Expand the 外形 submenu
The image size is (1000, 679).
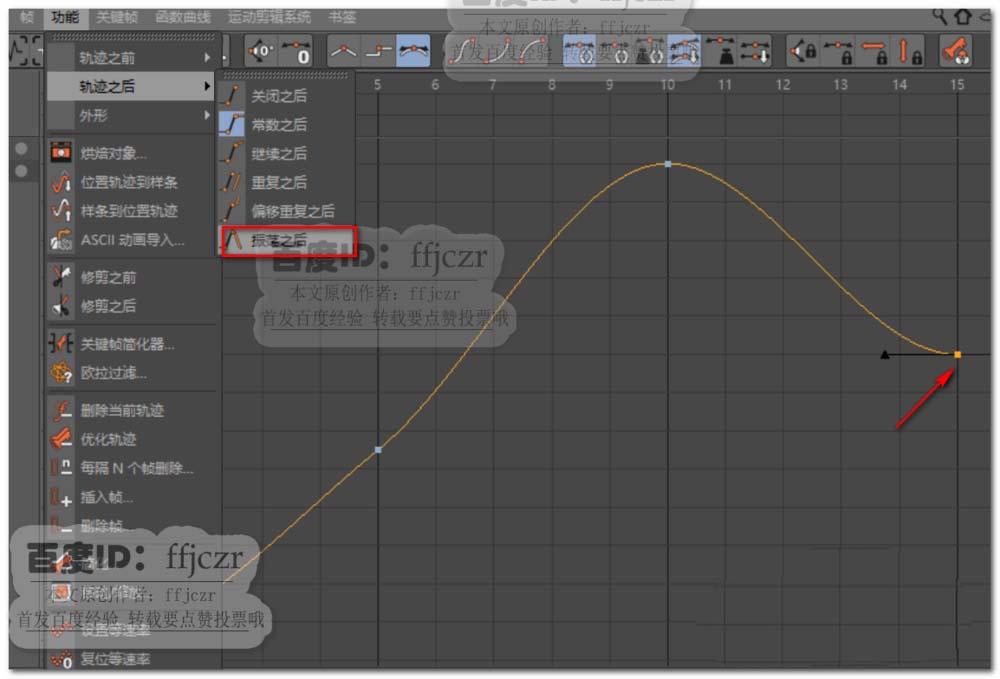pos(131,115)
